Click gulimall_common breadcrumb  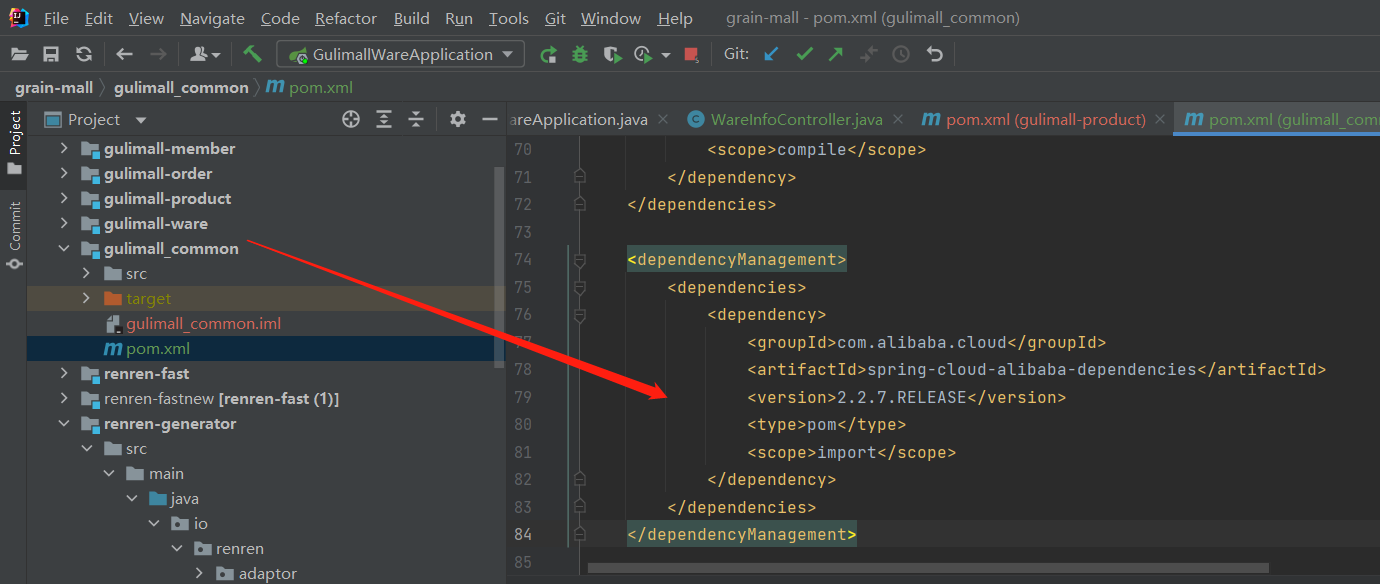pyautogui.click(x=181, y=87)
